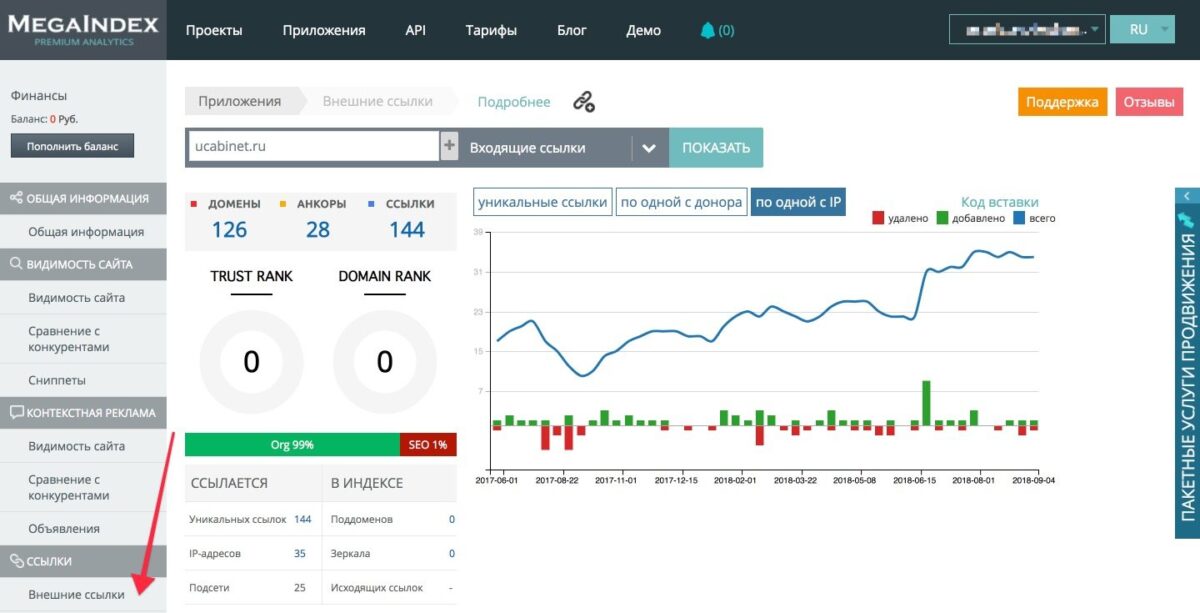The width and height of the screenshot is (1200, 613).
Task: Collapse the side panel arrow above Пакетные услуги
Action: (1186, 197)
